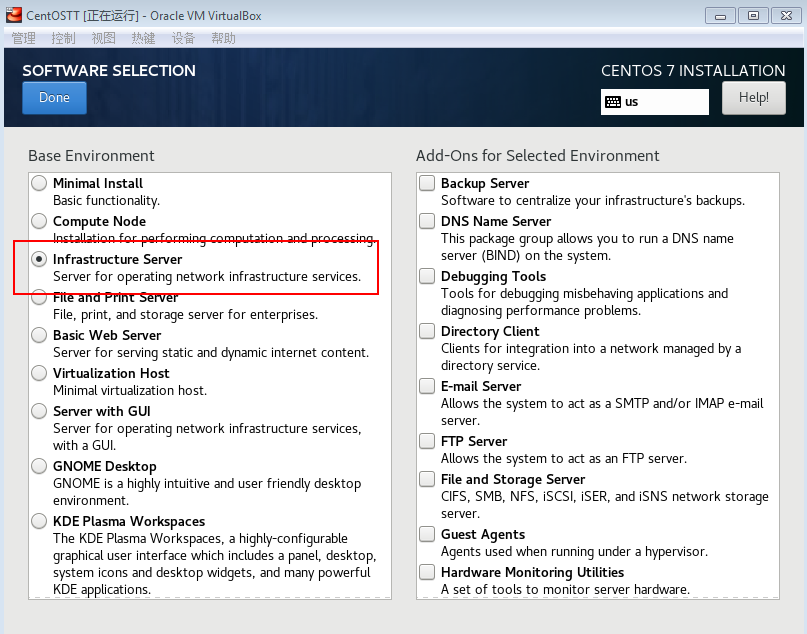The width and height of the screenshot is (807, 634).
Task: Open the 设备 menu in VirtualBox
Action: point(183,38)
